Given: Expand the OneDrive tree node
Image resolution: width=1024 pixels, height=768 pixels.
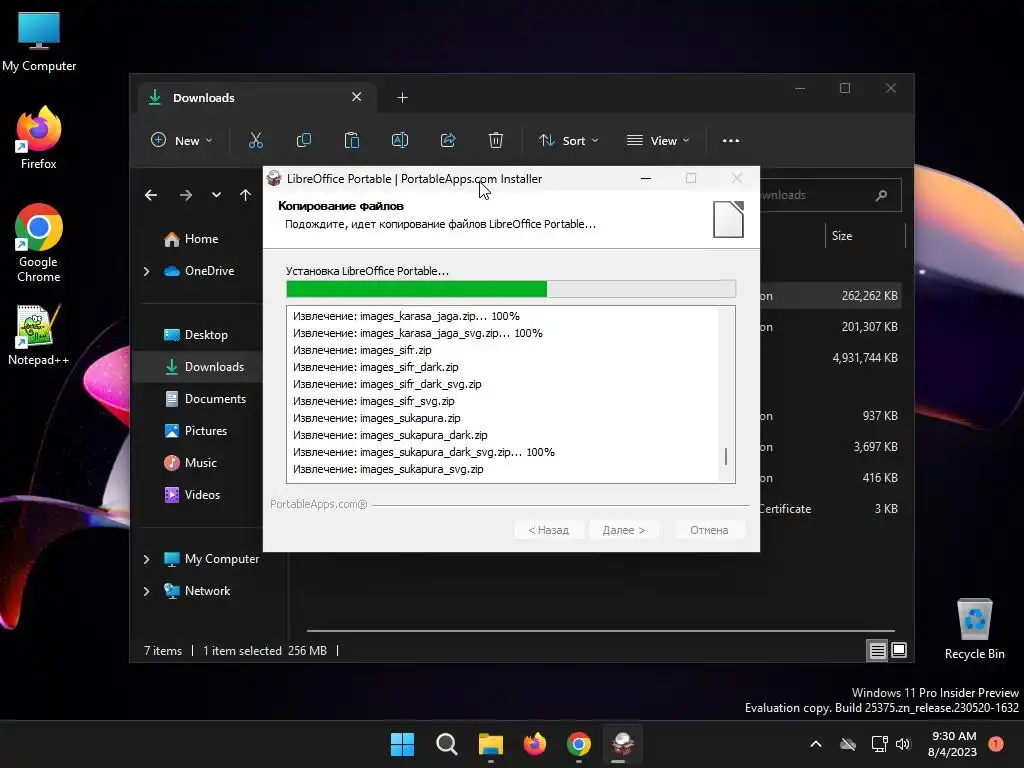Looking at the screenshot, I should click(x=146, y=271).
